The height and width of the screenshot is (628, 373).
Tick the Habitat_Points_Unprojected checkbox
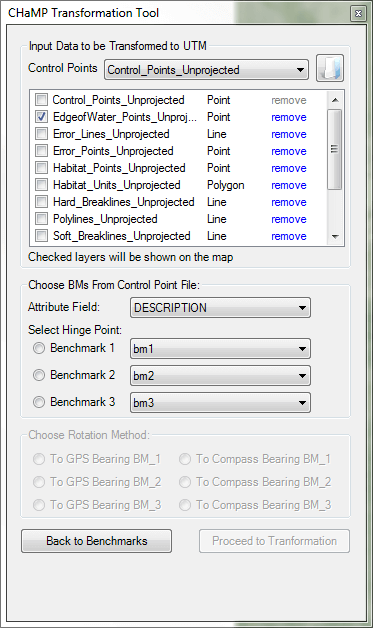point(41,168)
